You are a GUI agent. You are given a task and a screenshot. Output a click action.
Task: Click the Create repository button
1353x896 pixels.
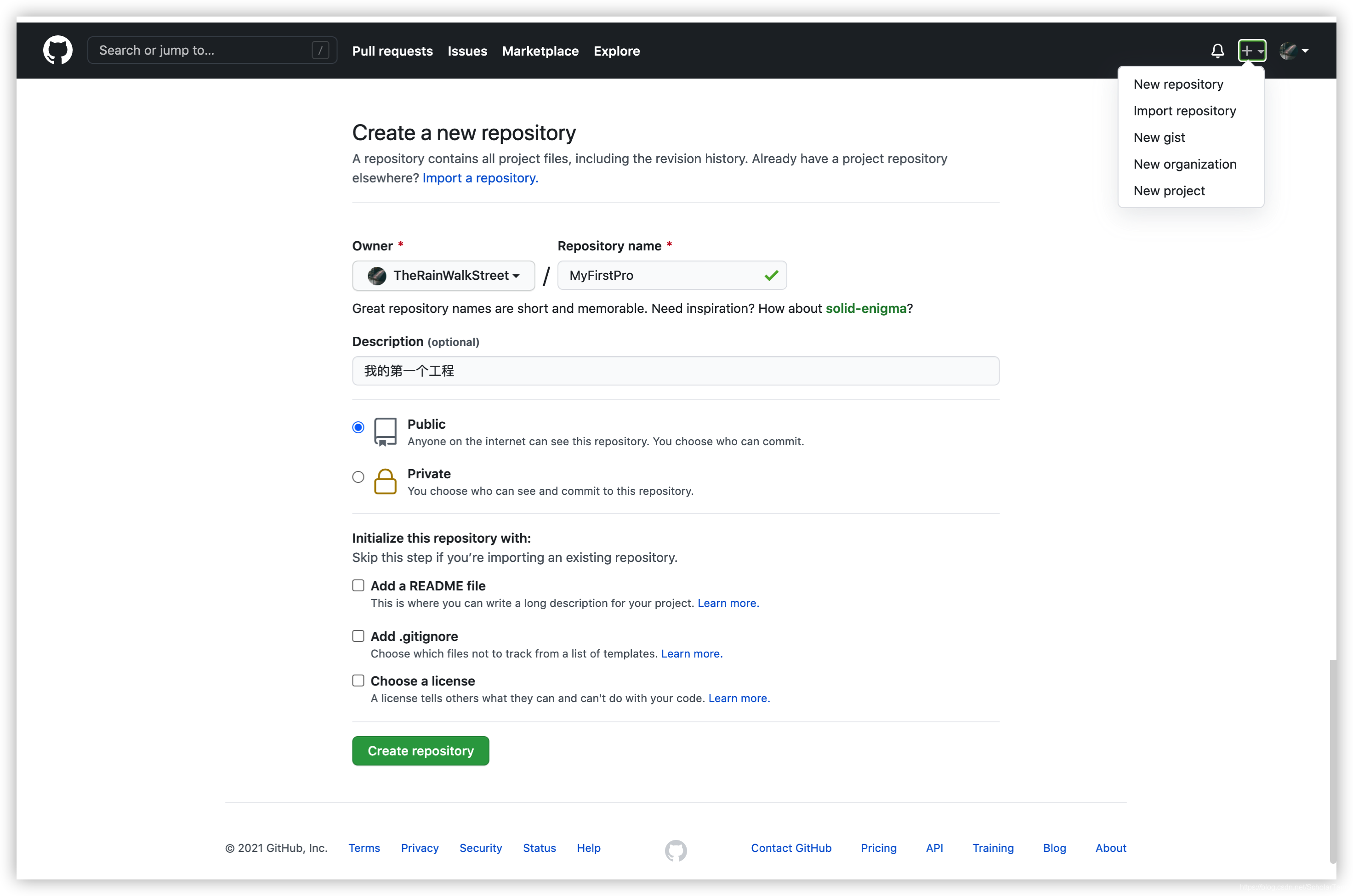(x=420, y=750)
